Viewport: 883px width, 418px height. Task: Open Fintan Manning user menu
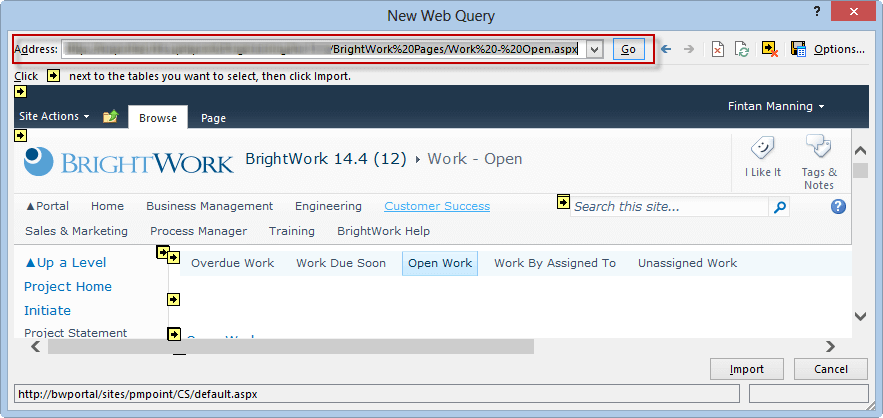click(x=776, y=106)
